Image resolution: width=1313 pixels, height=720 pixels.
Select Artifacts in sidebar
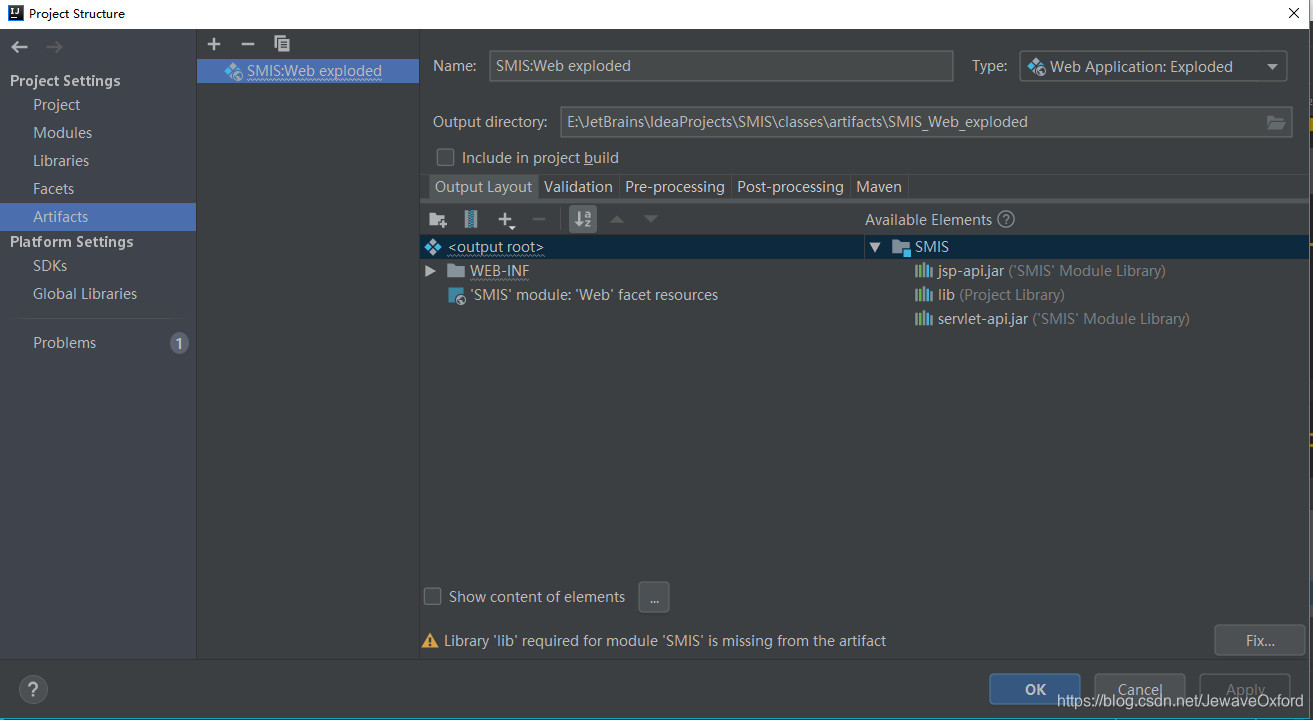98,217
